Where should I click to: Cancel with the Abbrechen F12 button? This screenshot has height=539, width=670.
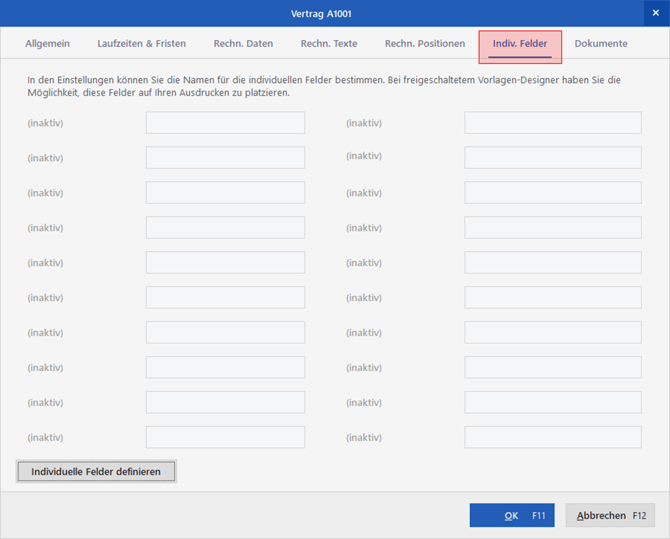pyautogui.click(x=610, y=515)
